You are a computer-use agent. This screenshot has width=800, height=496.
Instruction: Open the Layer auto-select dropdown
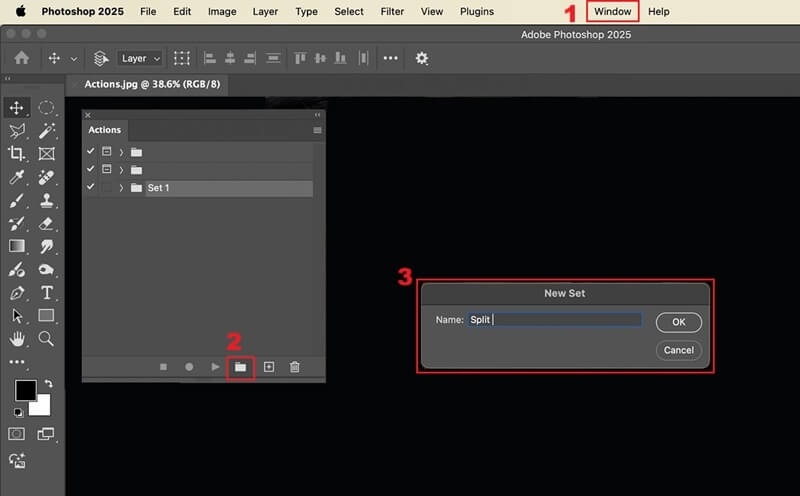point(139,59)
